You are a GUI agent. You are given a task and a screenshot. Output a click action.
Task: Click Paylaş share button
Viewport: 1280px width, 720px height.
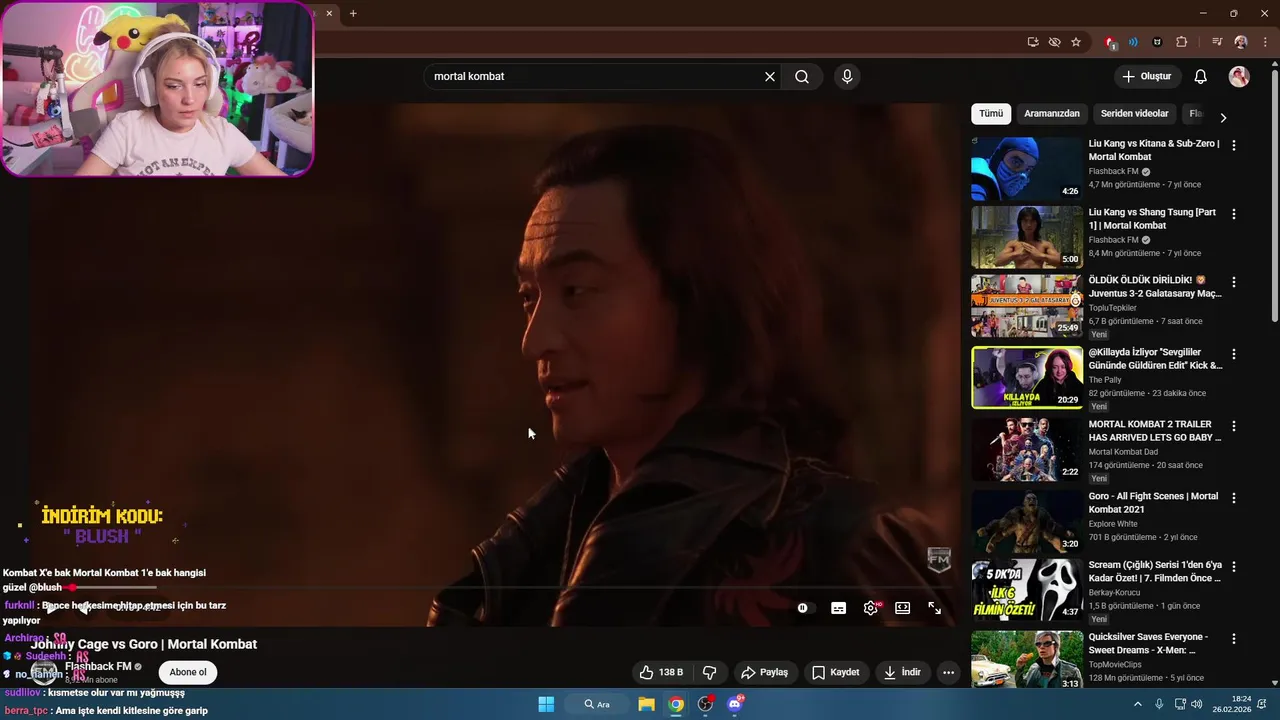764,673
